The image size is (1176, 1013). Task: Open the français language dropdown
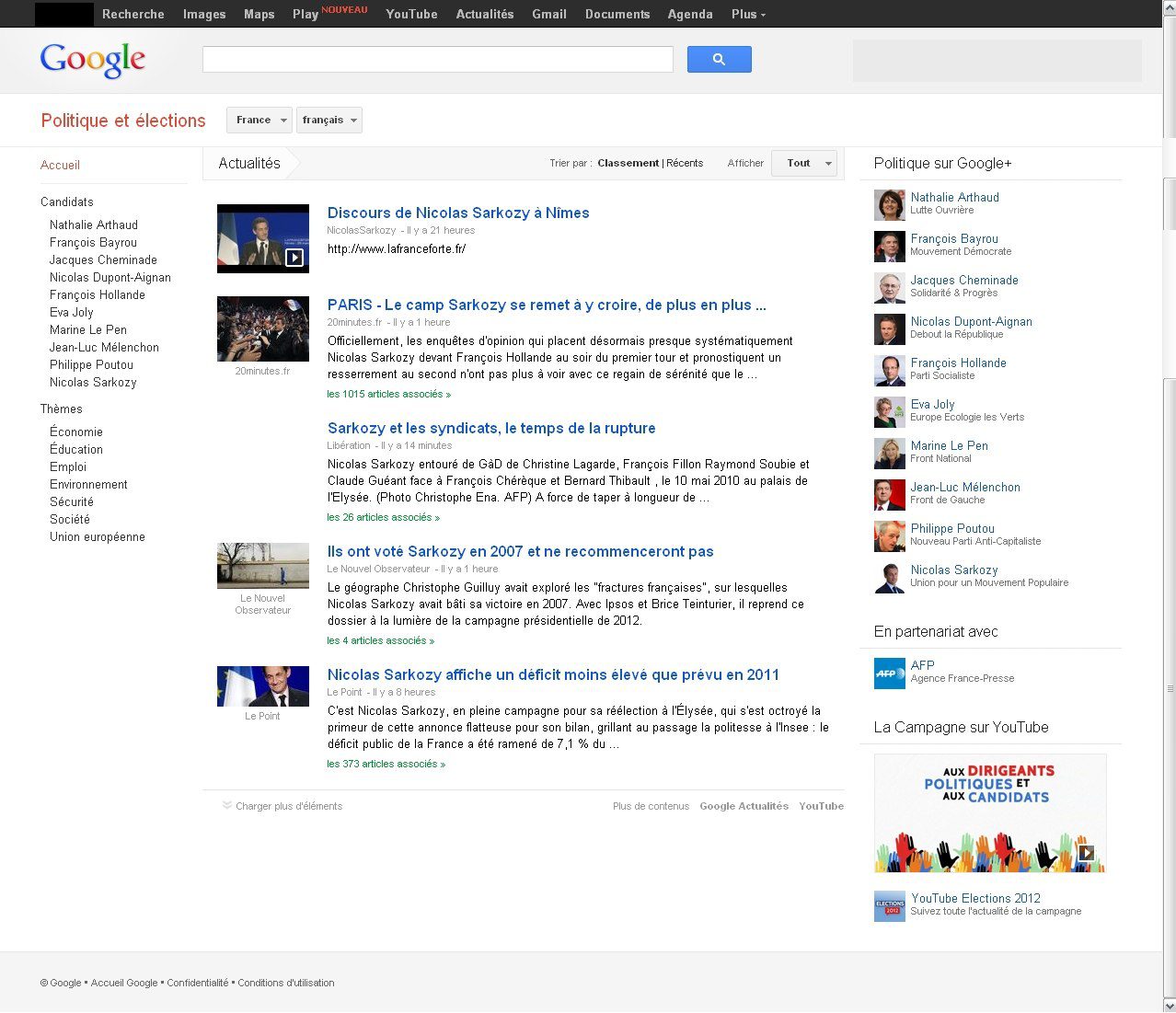(x=329, y=121)
